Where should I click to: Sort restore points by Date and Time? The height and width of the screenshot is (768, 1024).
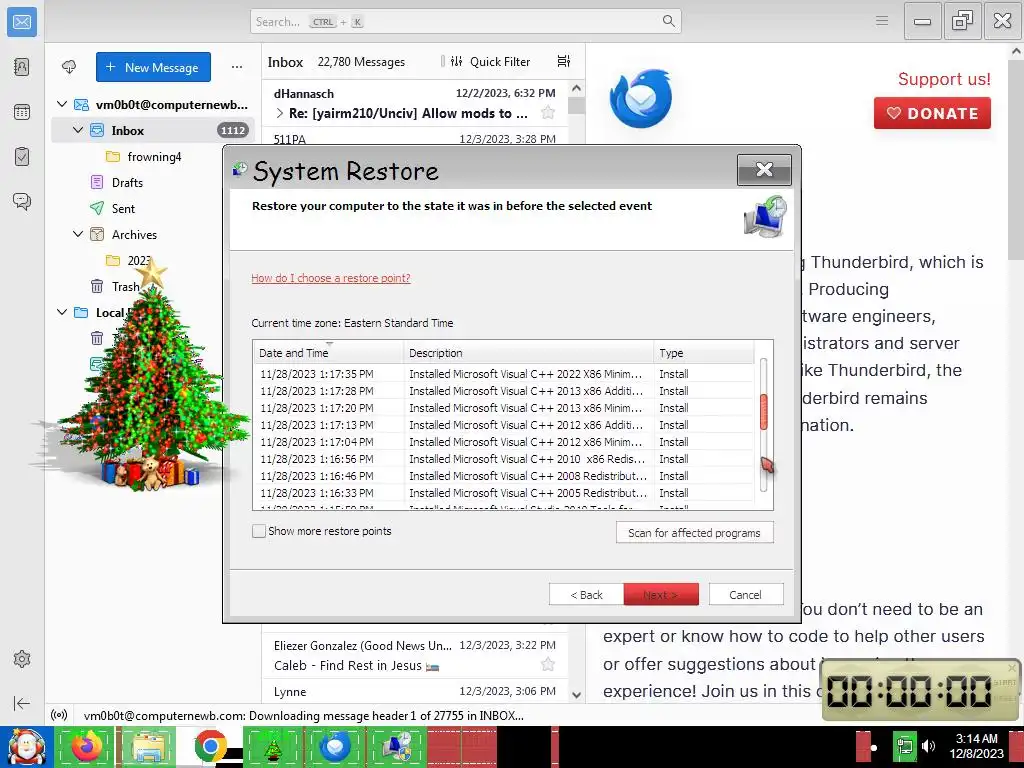coord(328,353)
